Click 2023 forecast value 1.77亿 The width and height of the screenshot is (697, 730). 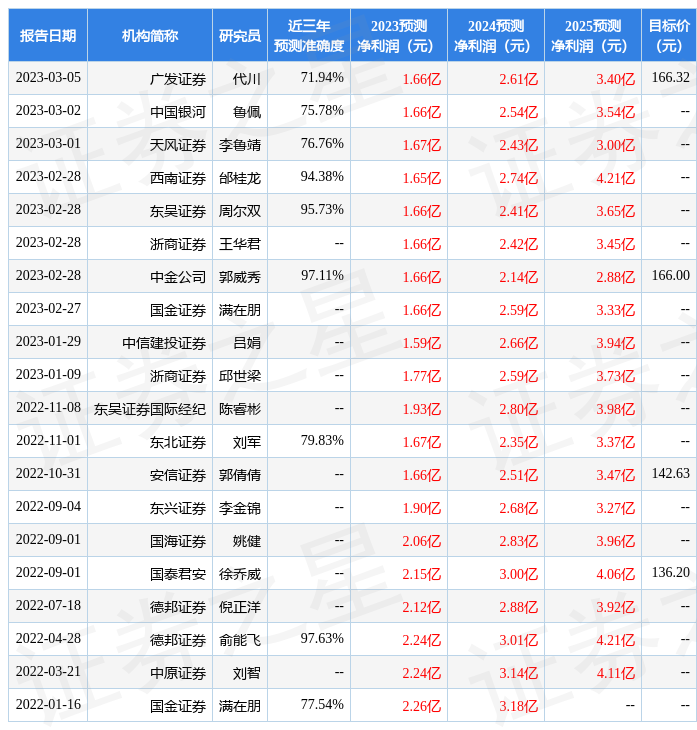pyautogui.click(x=422, y=376)
